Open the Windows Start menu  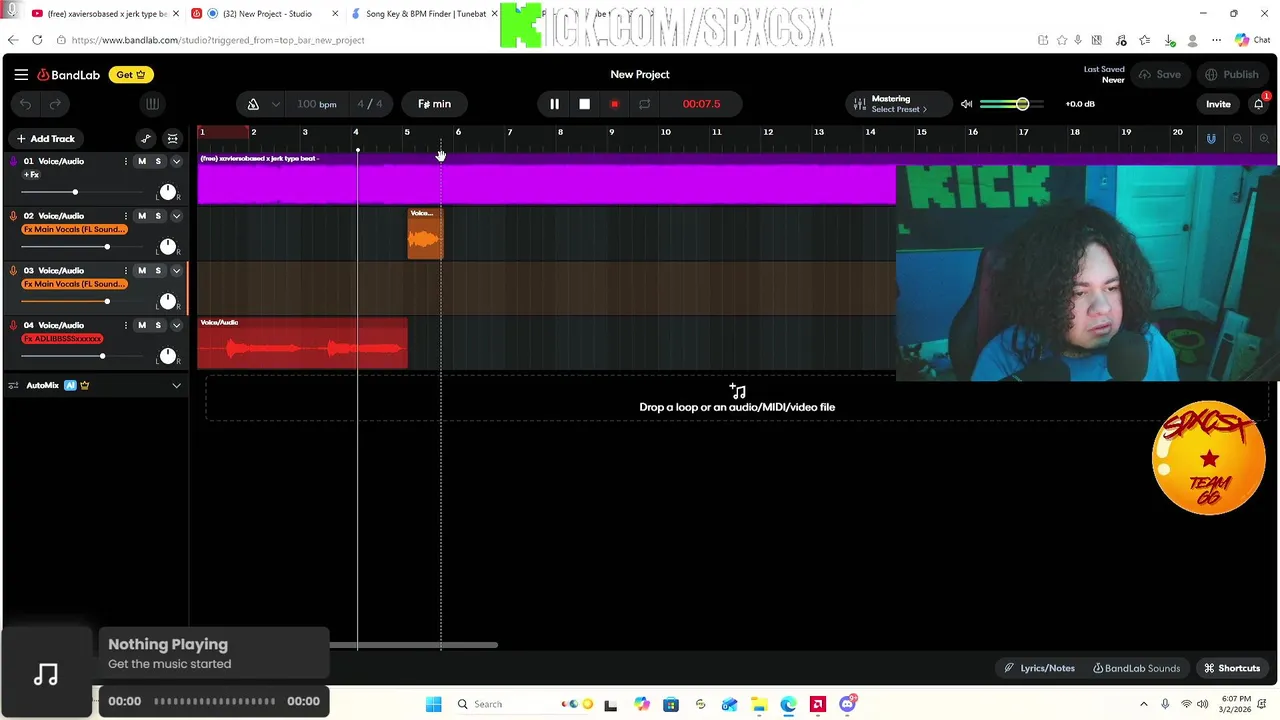pos(433,704)
